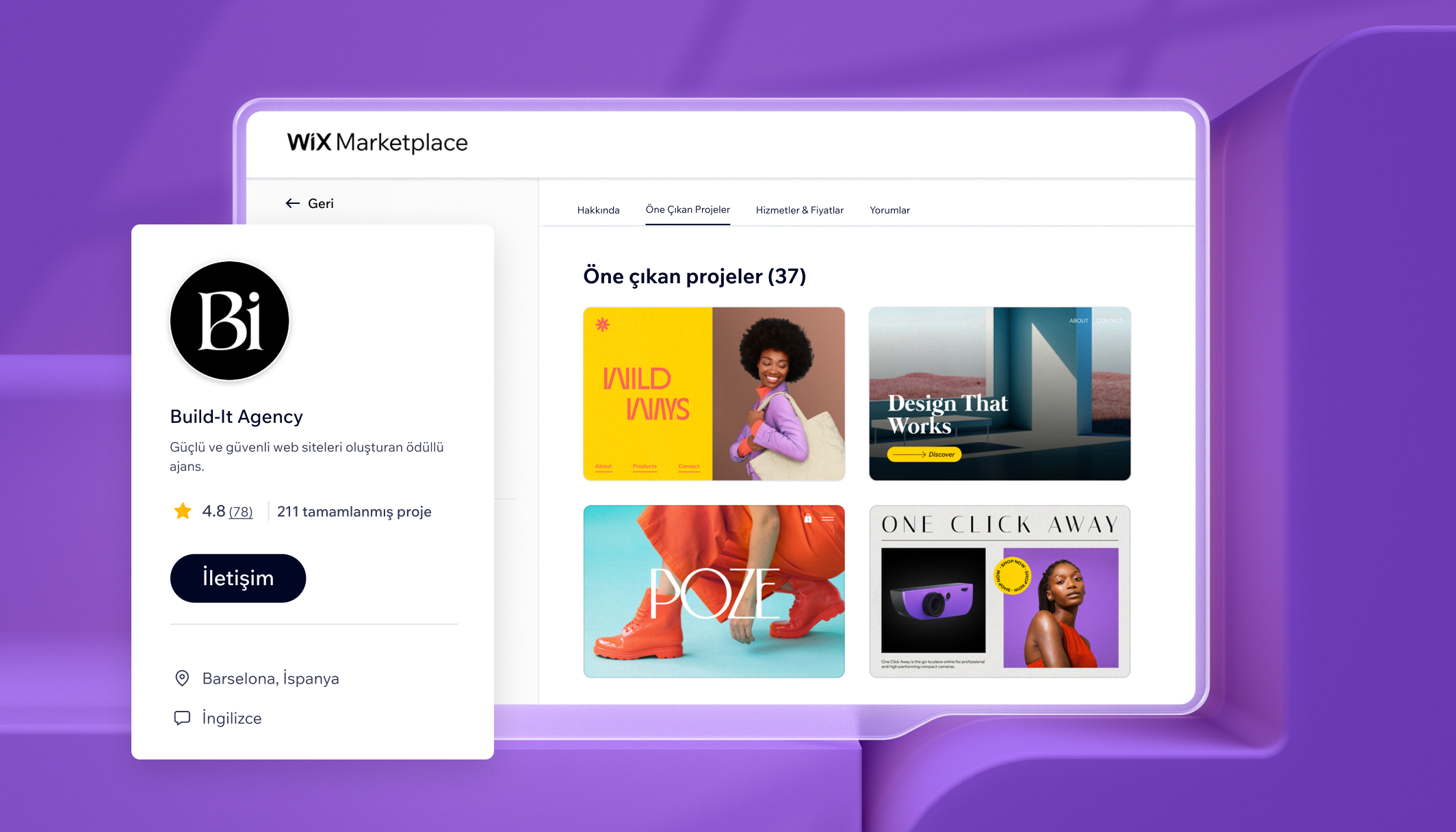Click the Öne çıkan projeler (37) heading

click(694, 276)
